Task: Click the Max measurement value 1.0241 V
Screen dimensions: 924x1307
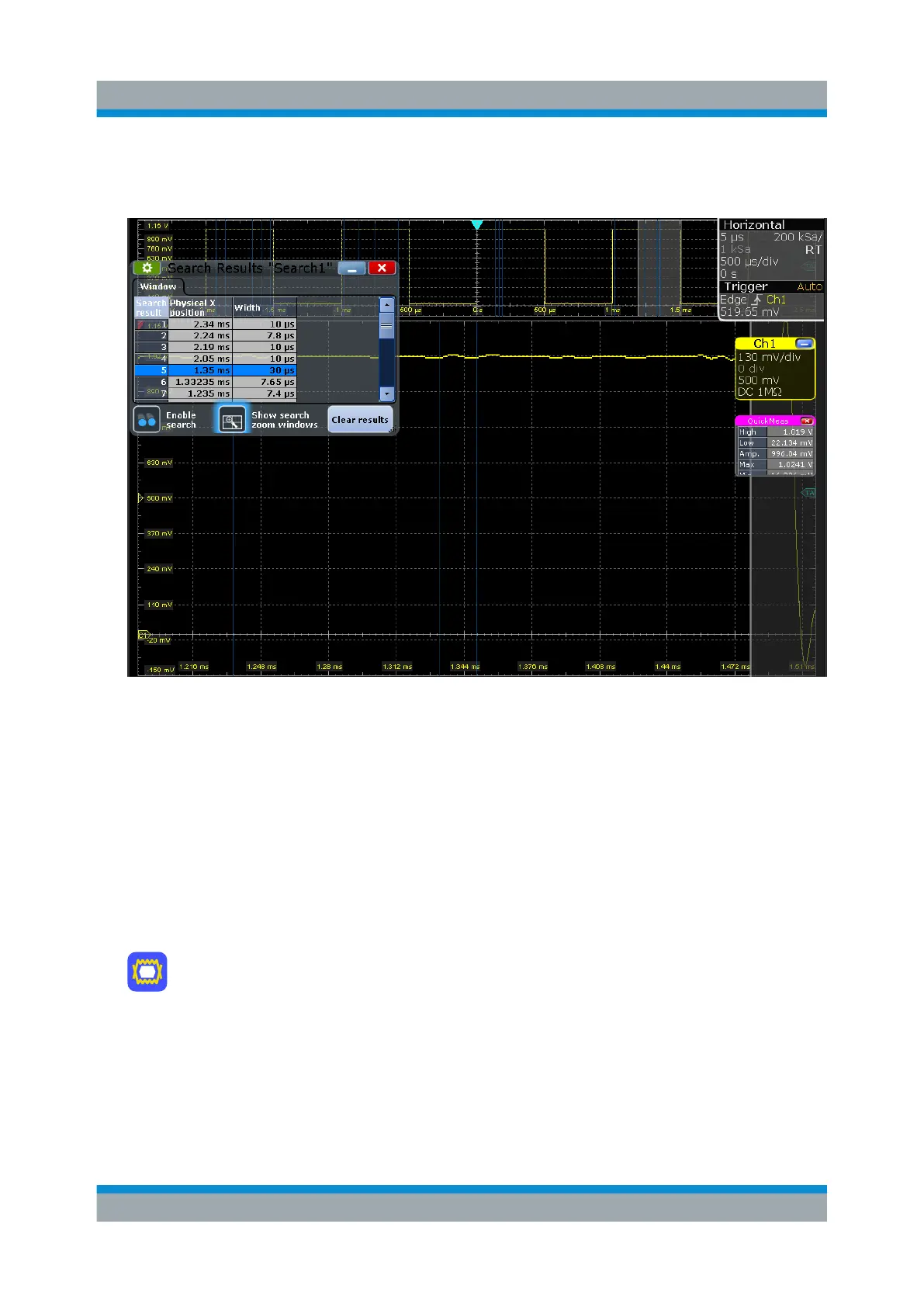Action: [x=791, y=465]
